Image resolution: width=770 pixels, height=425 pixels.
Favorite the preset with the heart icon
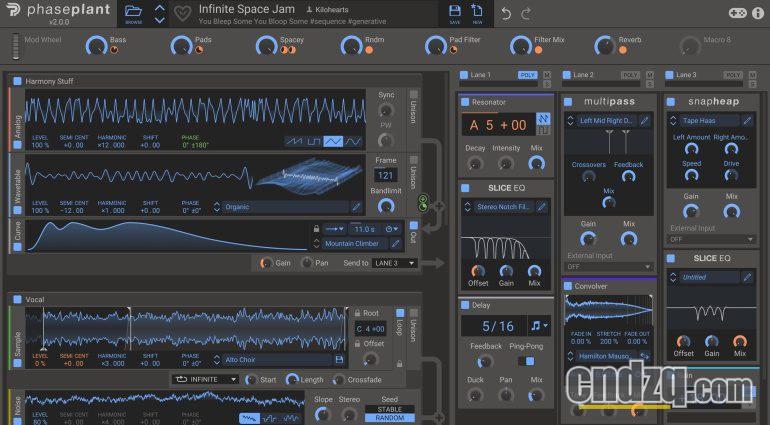(183, 14)
